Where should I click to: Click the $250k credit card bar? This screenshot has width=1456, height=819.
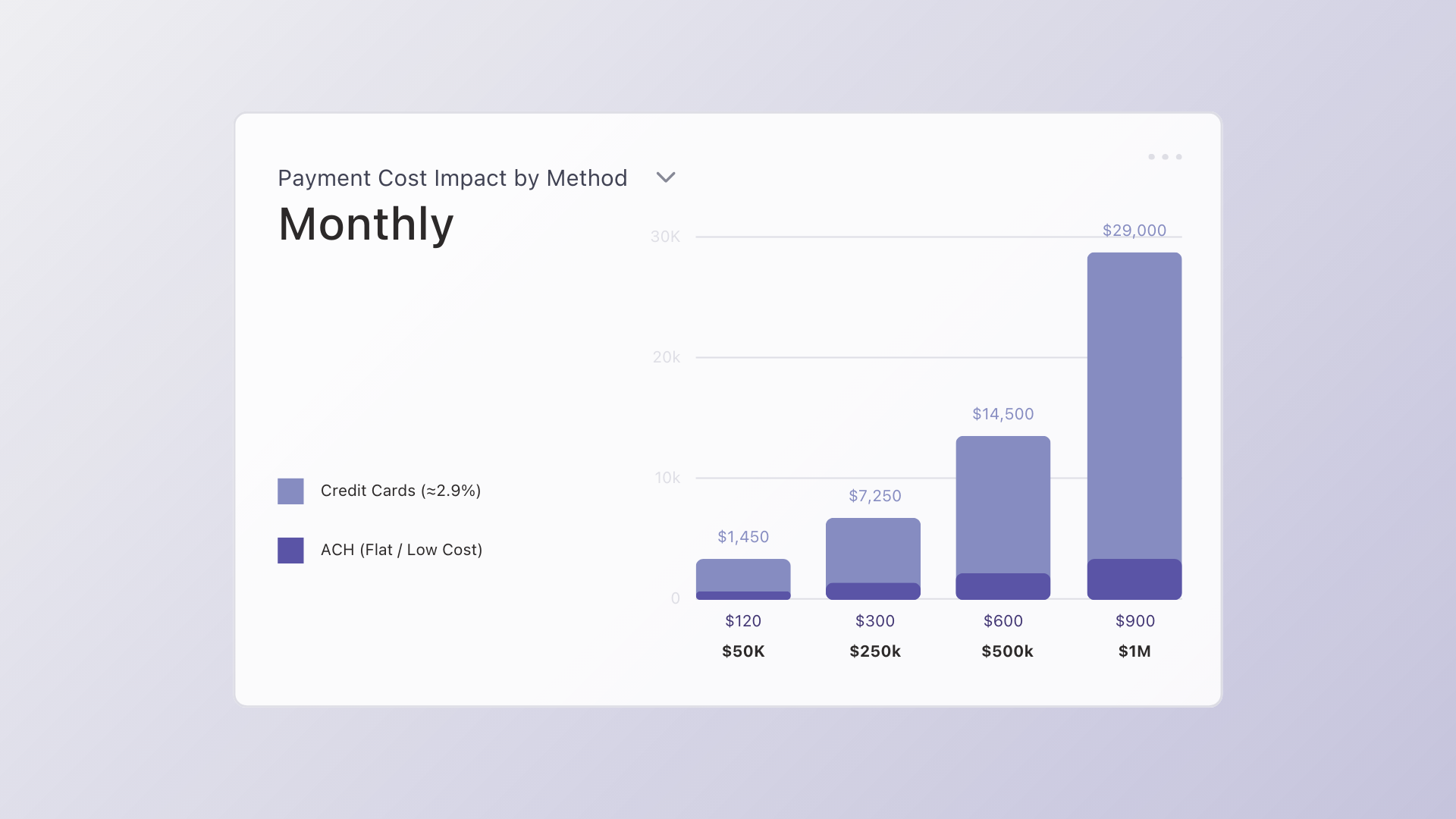click(x=873, y=551)
